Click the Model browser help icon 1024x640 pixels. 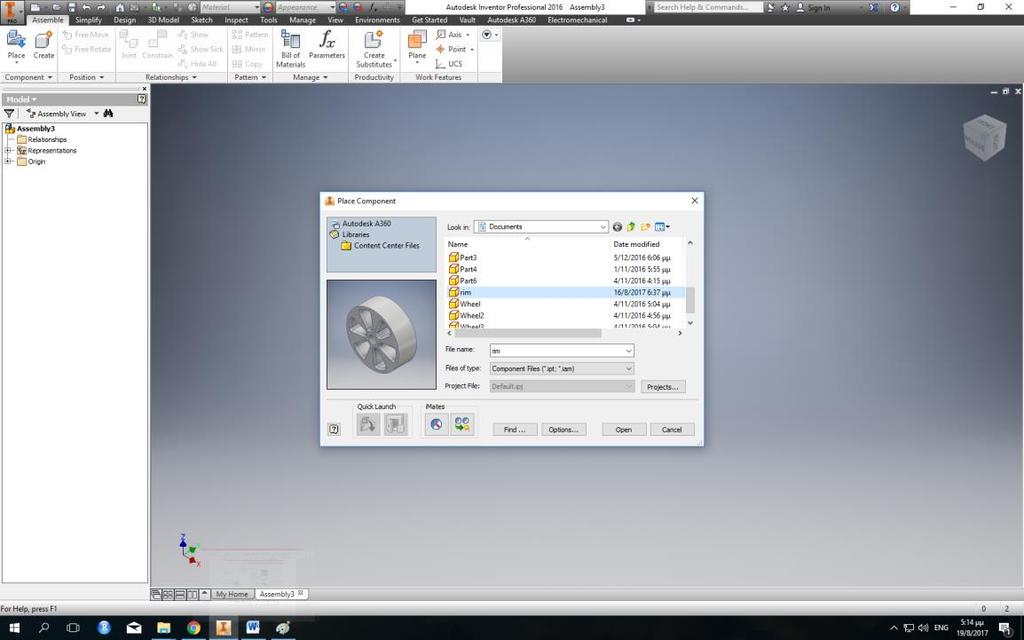click(x=142, y=99)
